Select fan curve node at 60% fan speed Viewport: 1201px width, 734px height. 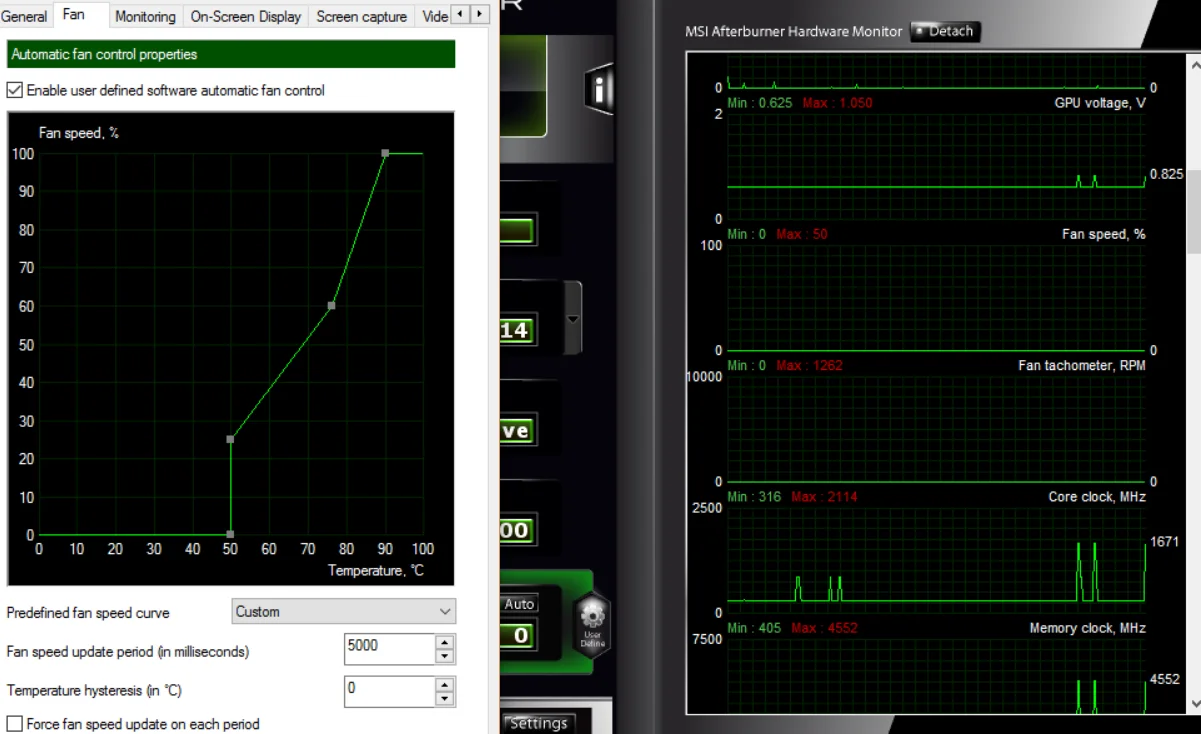point(332,305)
